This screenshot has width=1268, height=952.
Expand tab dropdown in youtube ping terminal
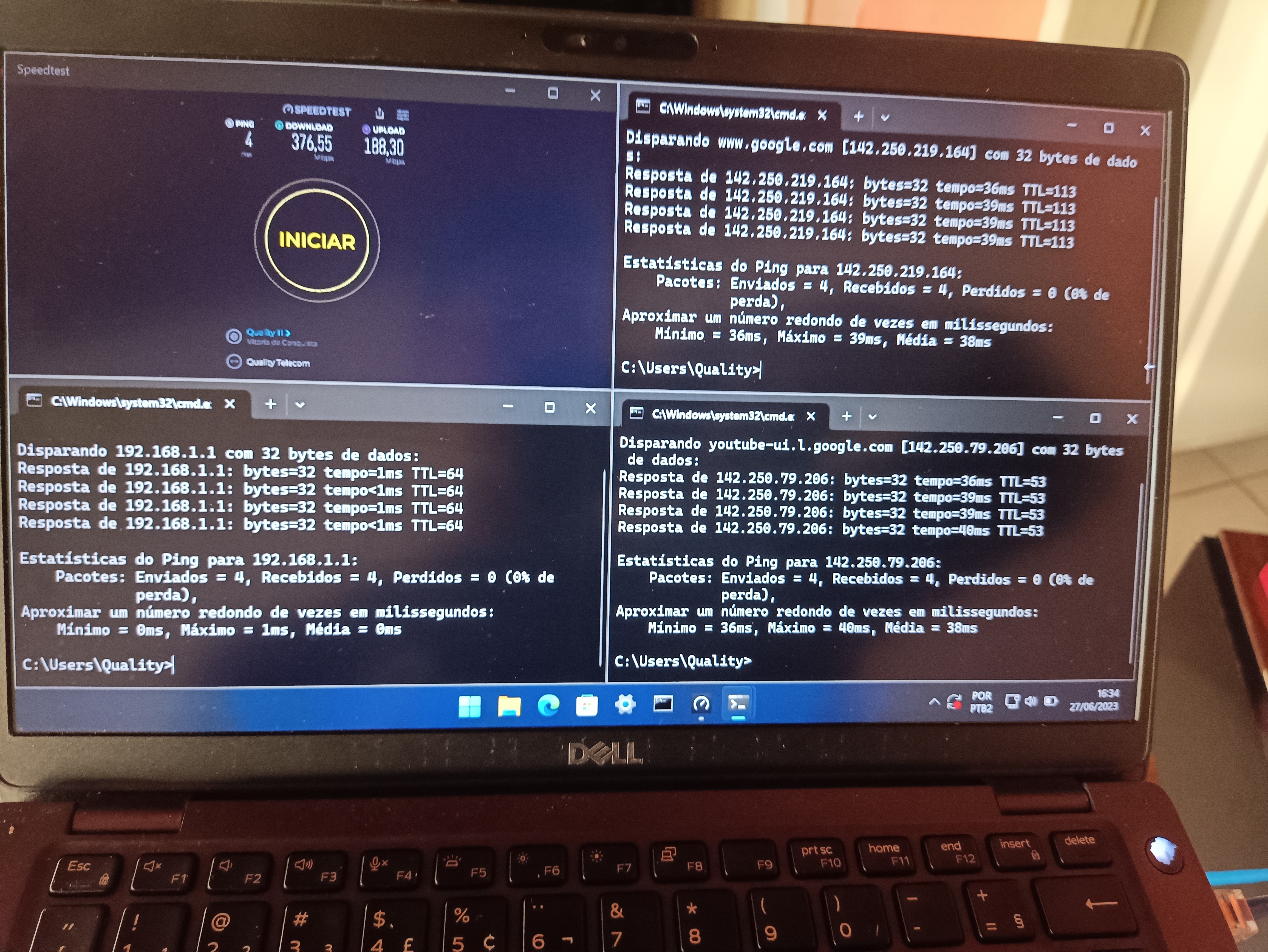[873, 417]
